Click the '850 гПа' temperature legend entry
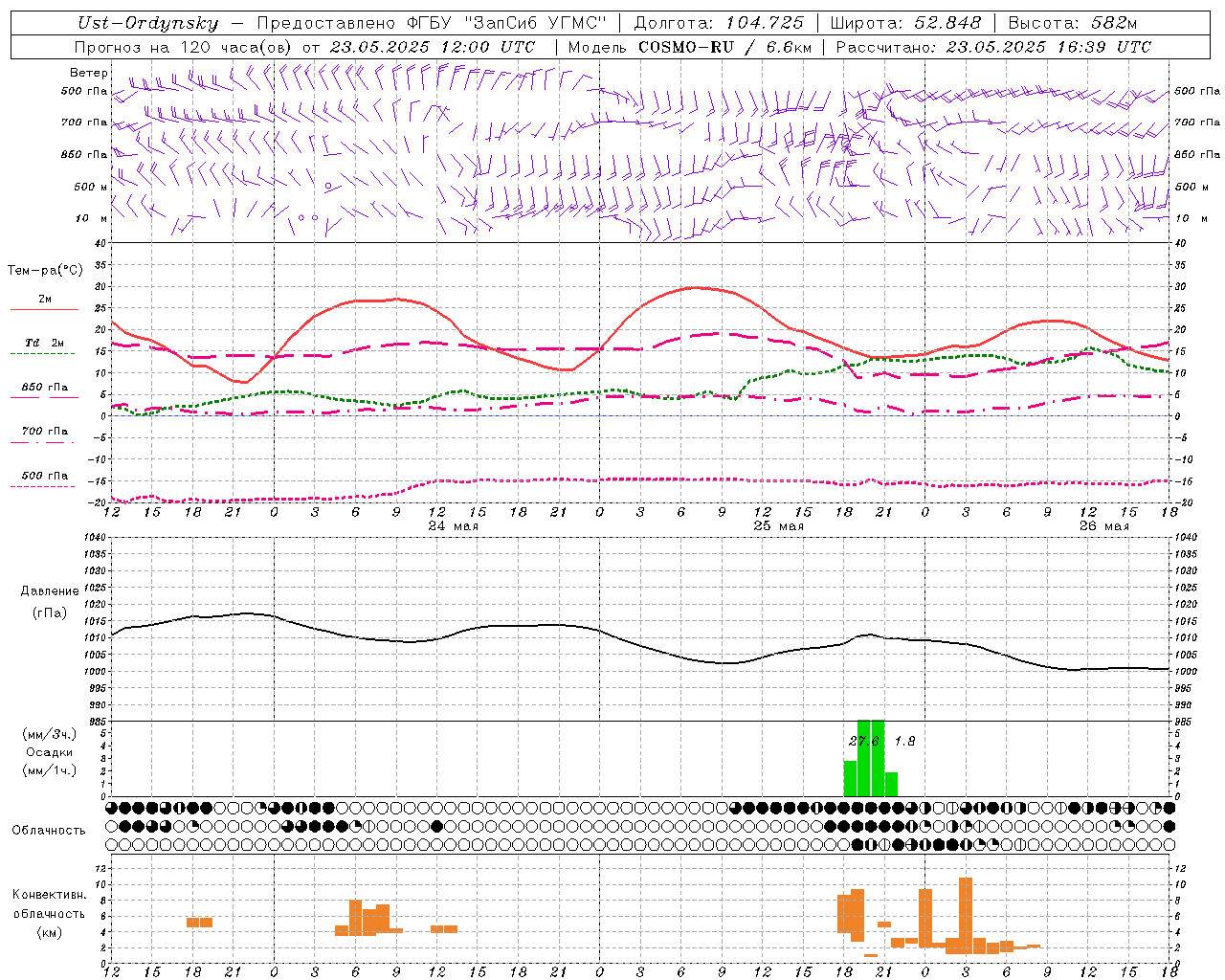 click(x=44, y=388)
